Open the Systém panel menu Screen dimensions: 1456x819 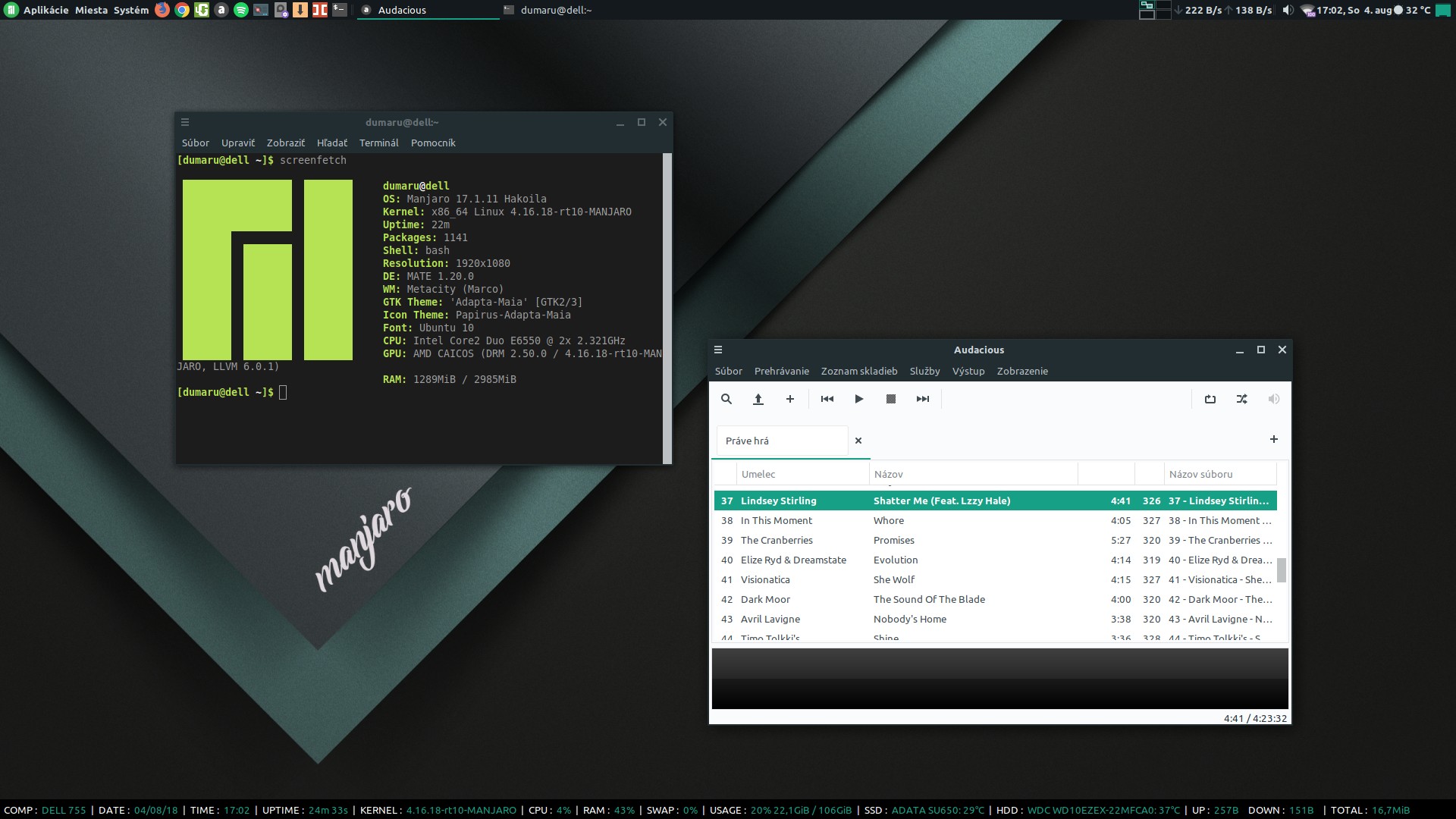coord(131,10)
